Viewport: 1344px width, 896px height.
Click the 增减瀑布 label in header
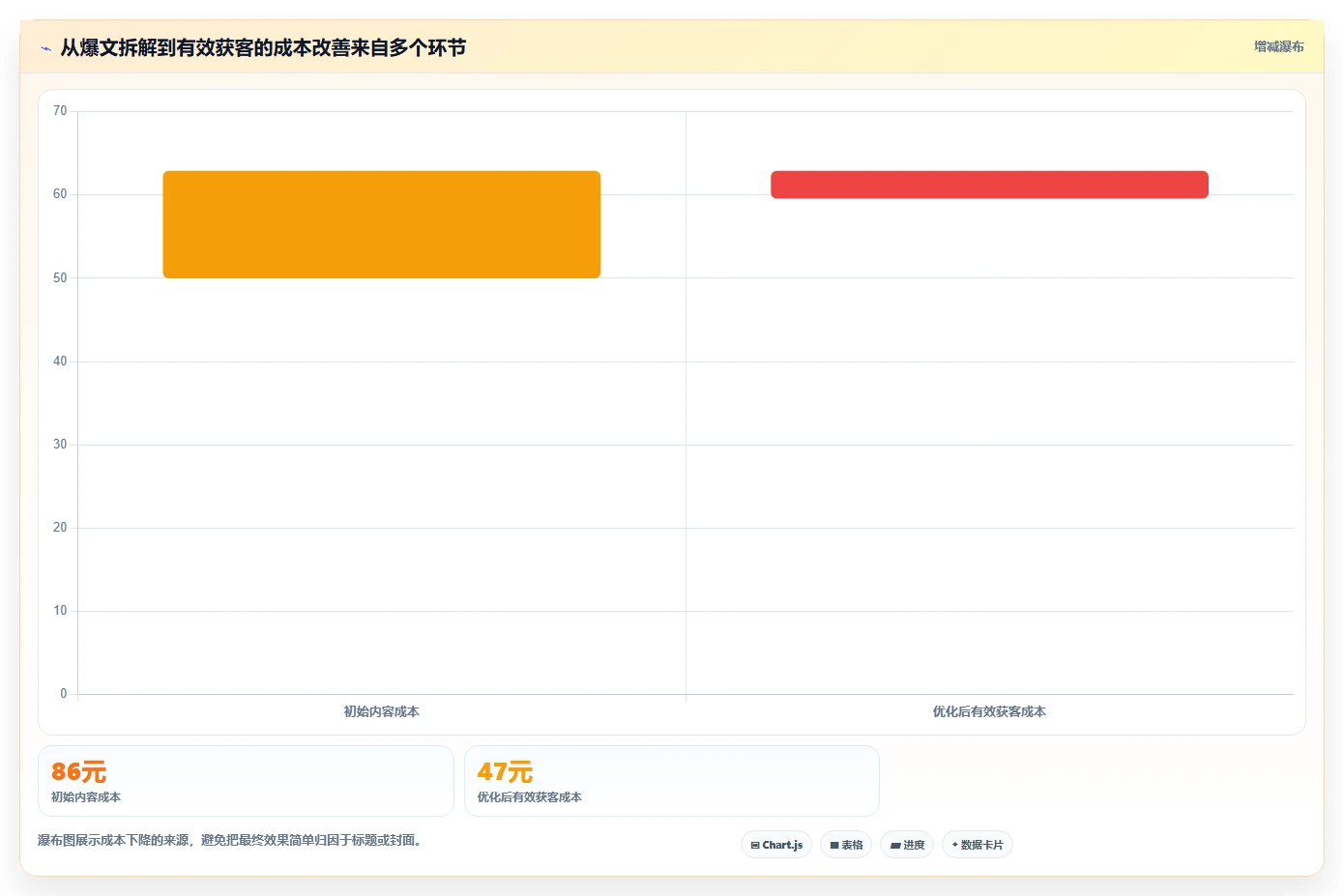[1278, 46]
